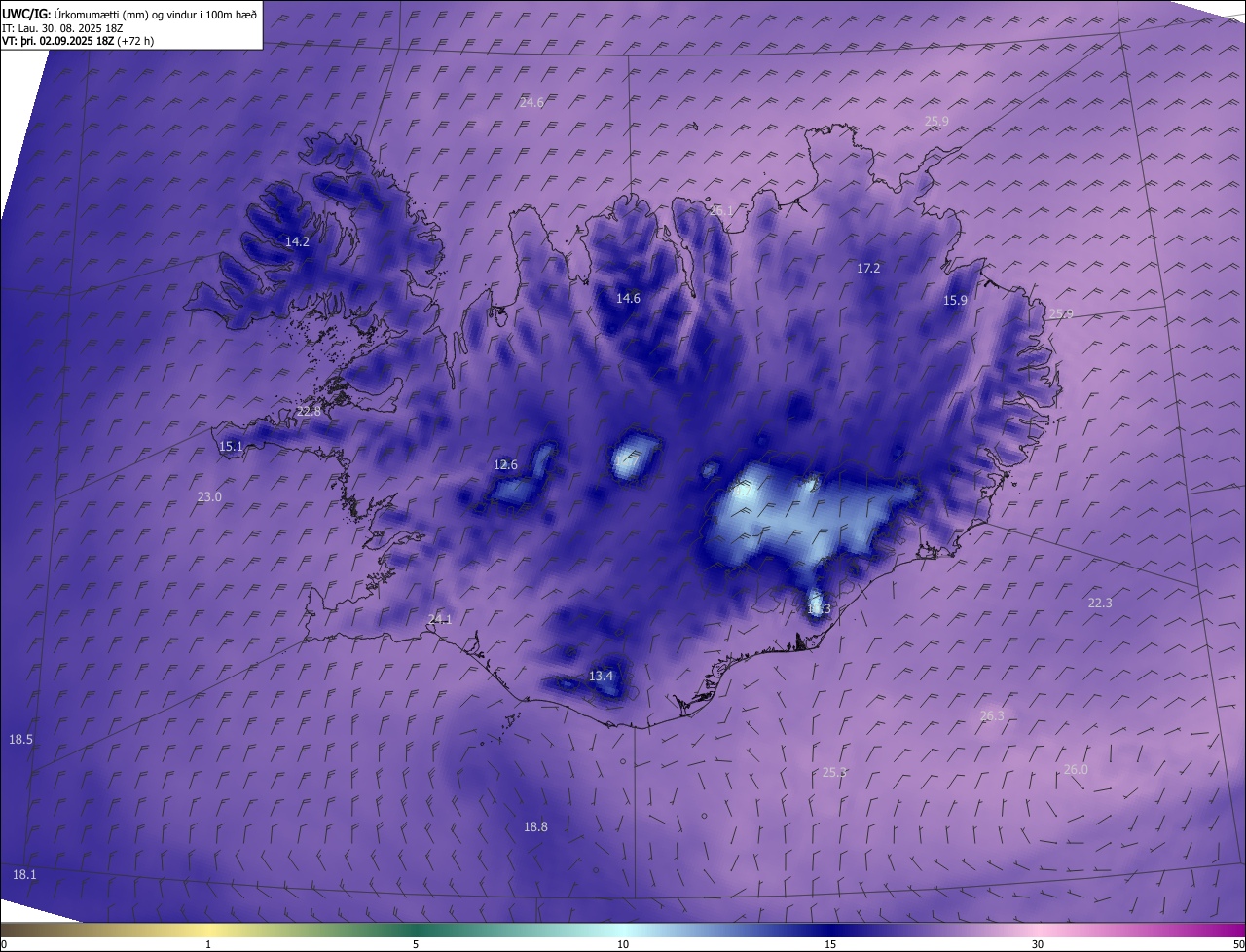Click the color scale tick labeled 10
The height and width of the screenshot is (952, 1246).
point(623,944)
